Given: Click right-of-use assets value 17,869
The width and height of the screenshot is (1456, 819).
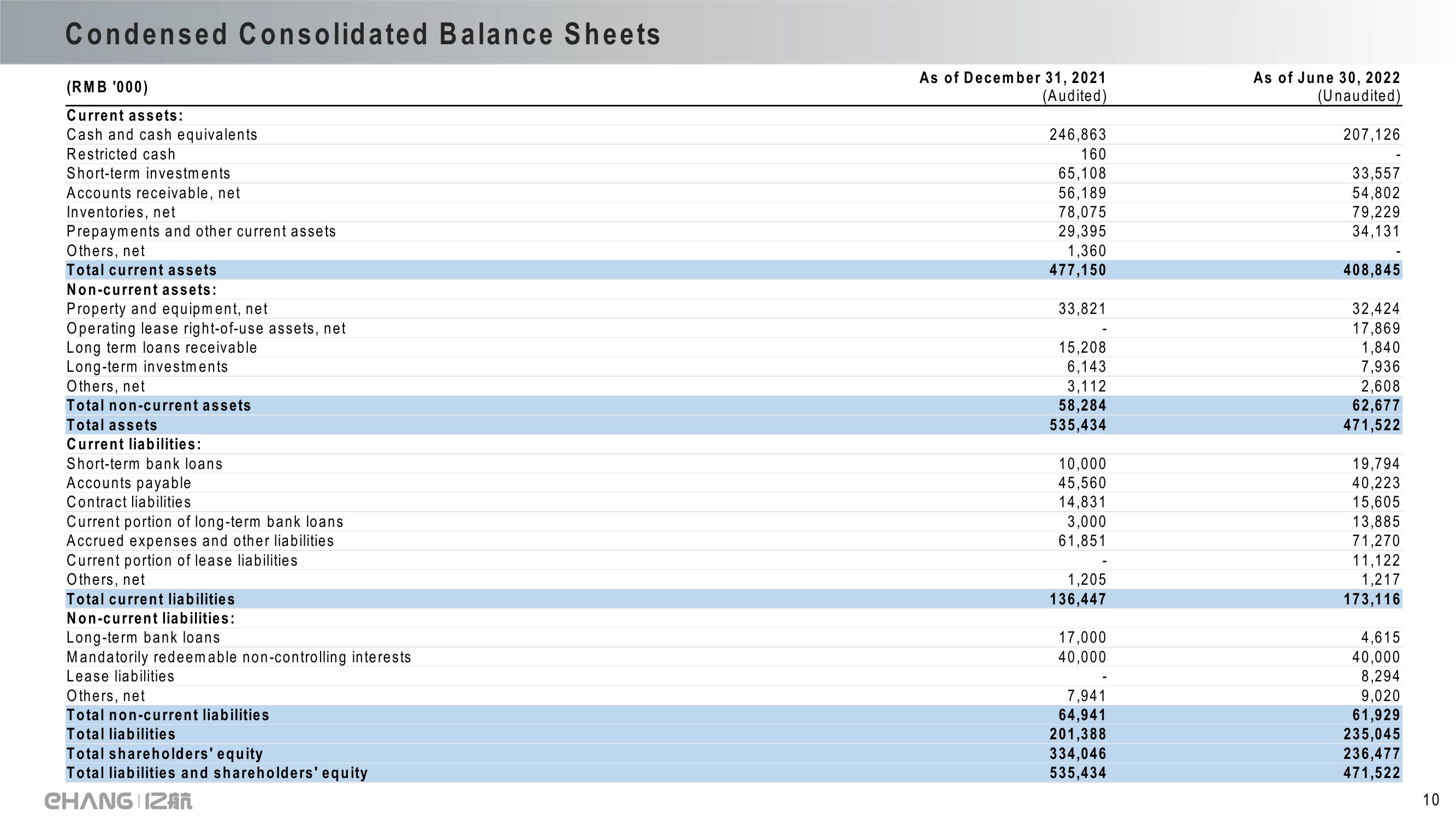Looking at the screenshot, I should point(1377,328).
